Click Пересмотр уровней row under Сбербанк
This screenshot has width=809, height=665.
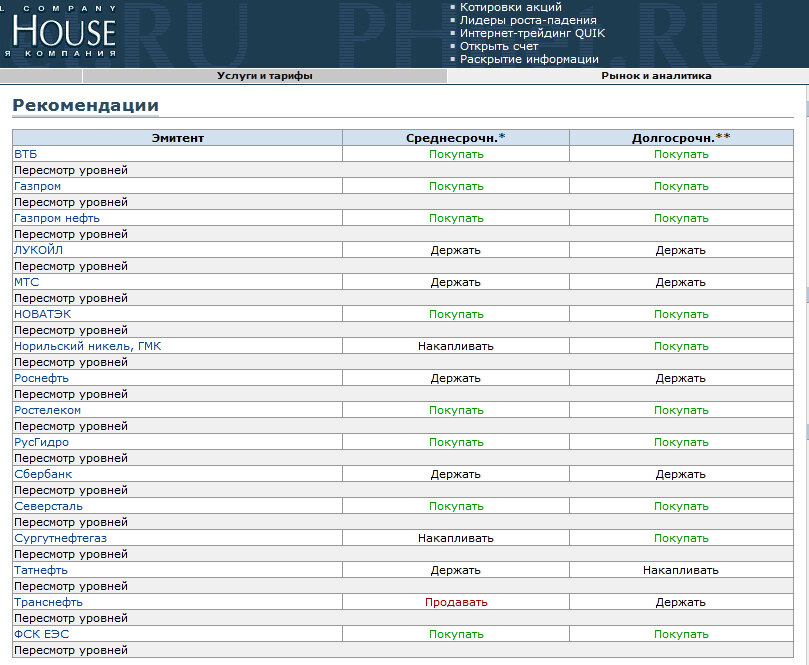coord(403,490)
